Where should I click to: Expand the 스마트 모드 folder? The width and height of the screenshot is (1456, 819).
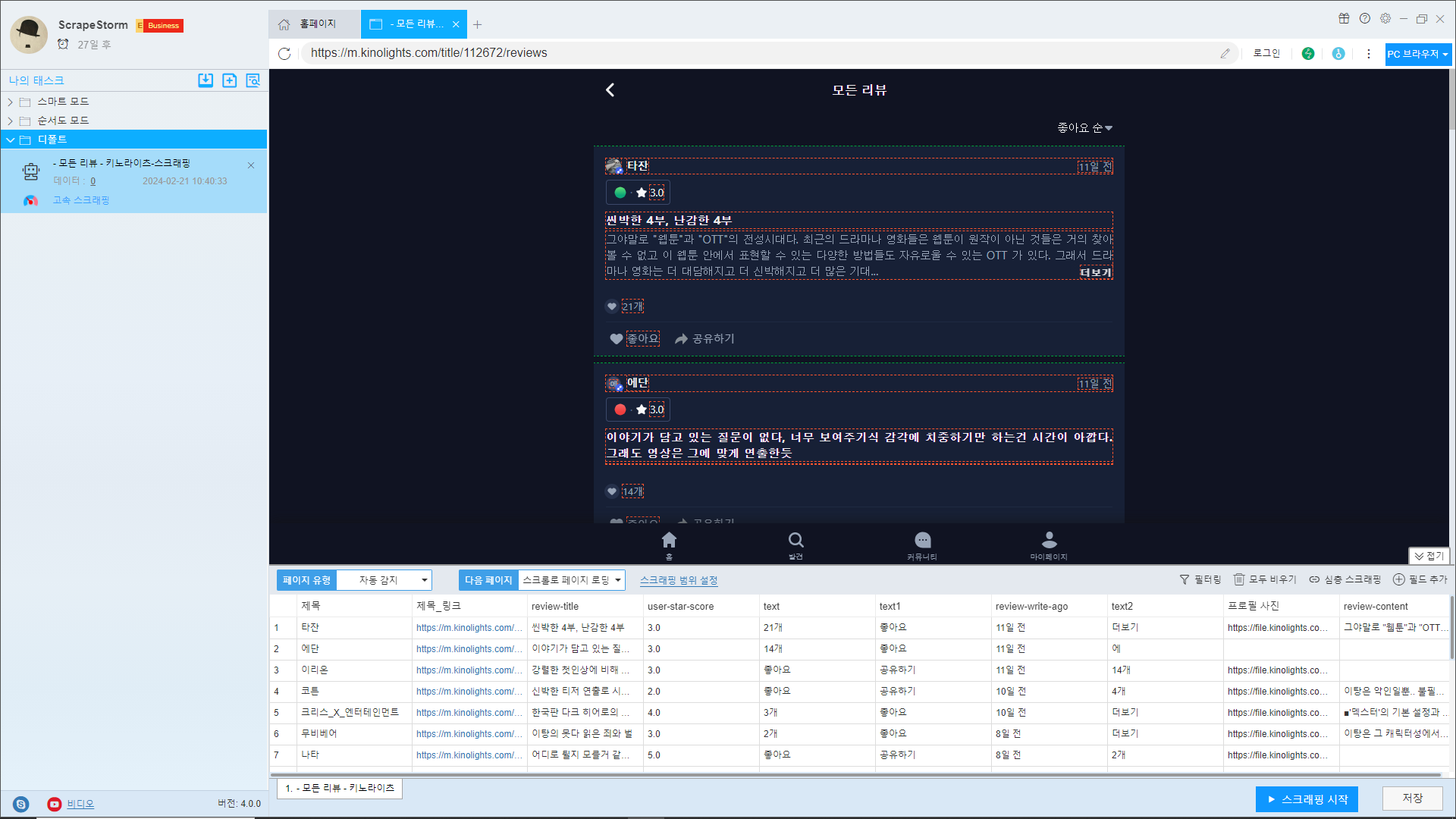[11, 102]
